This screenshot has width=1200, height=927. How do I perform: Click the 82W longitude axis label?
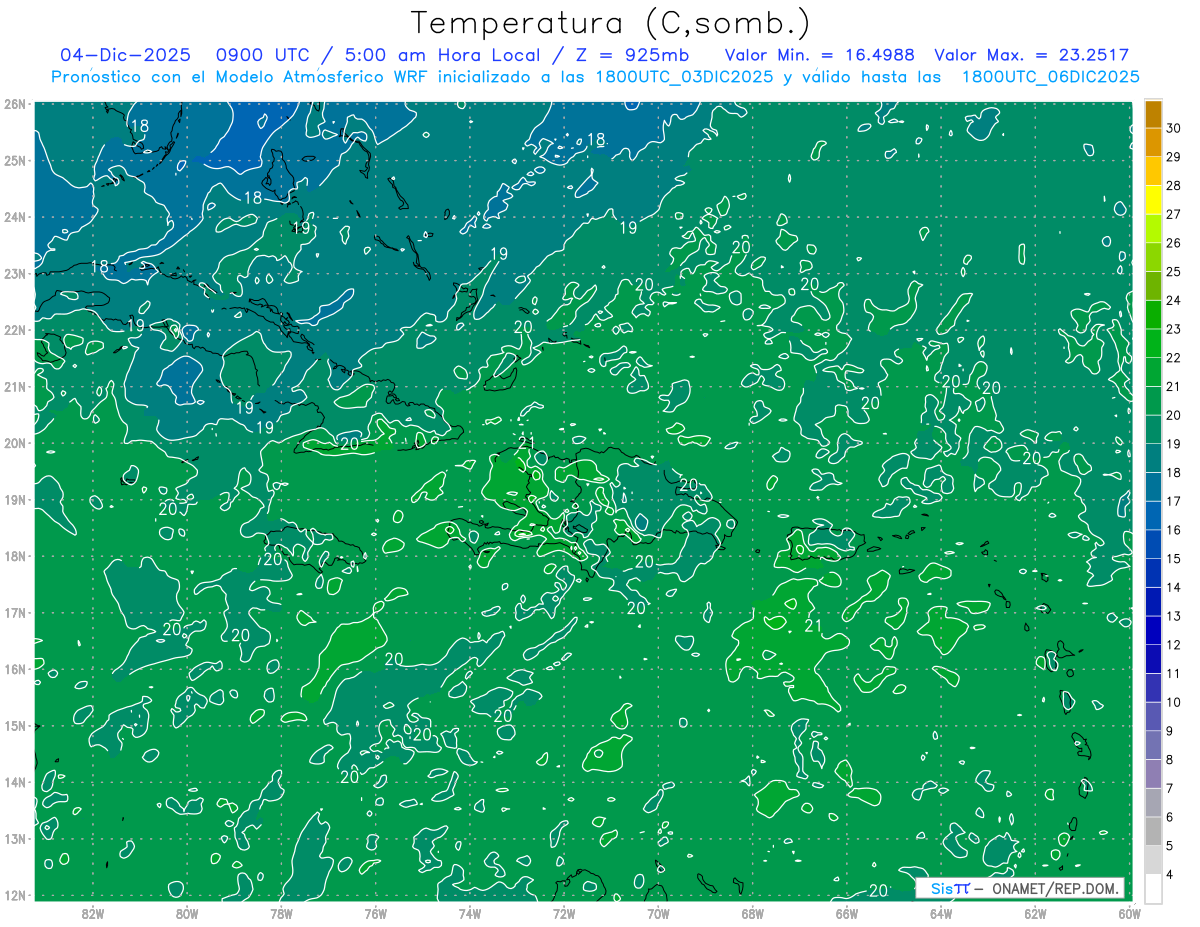[x=93, y=913]
